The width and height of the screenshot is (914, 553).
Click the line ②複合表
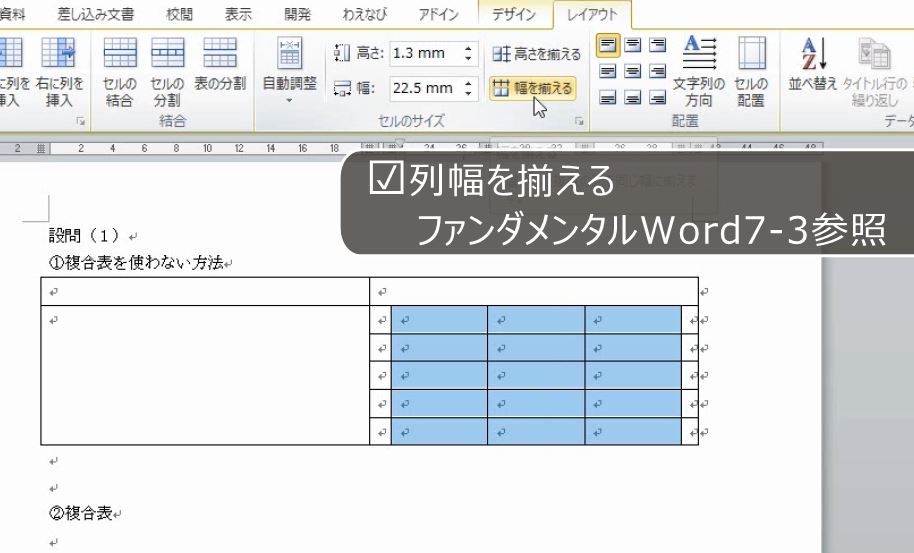point(80,513)
